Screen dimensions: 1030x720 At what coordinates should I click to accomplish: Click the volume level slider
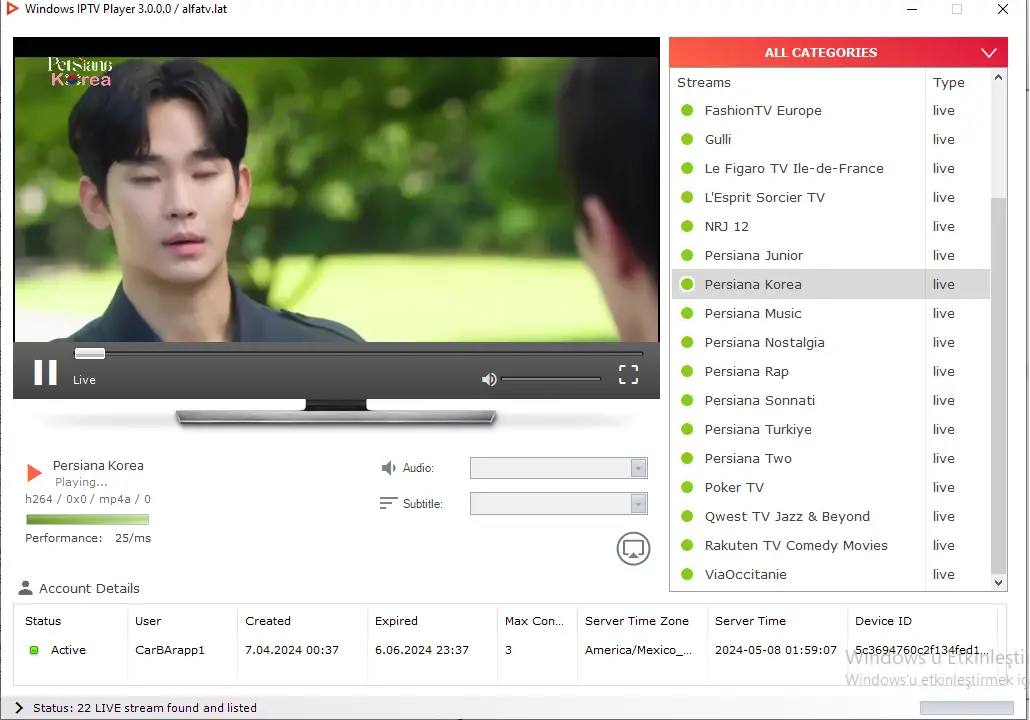(x=550, y=379)
